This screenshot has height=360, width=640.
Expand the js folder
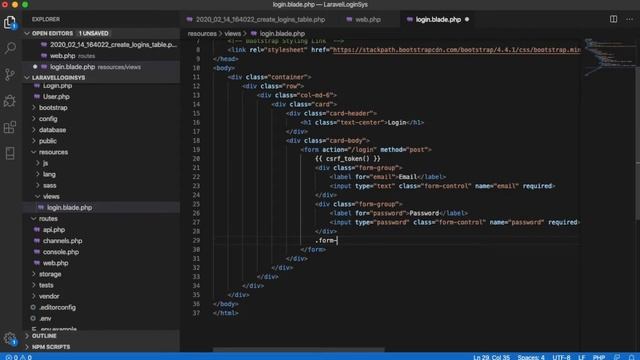(x=45, y=163)
